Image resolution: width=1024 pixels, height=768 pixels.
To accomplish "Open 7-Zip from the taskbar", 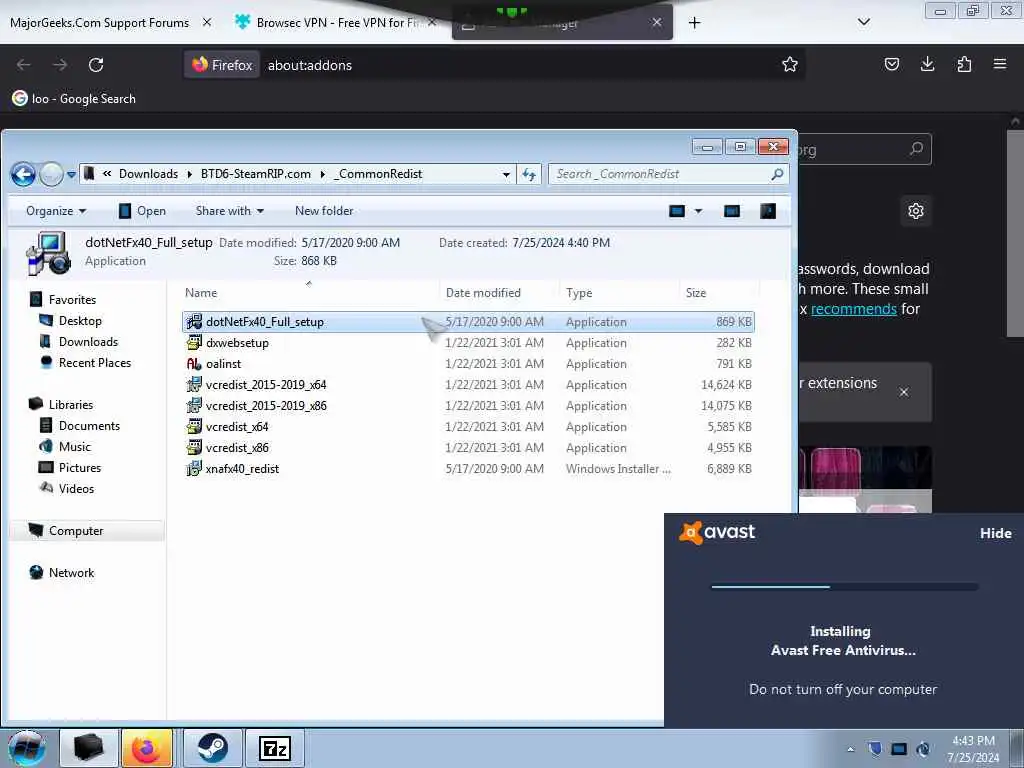I will click(275, 748).
